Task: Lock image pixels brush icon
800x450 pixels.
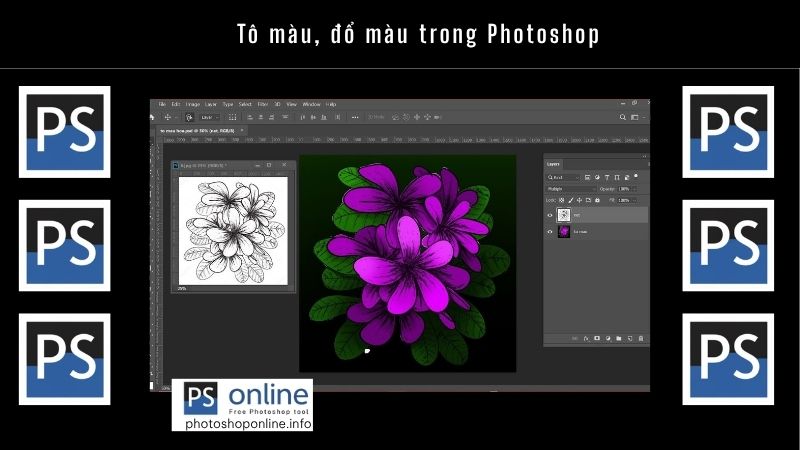Action: 570,201
